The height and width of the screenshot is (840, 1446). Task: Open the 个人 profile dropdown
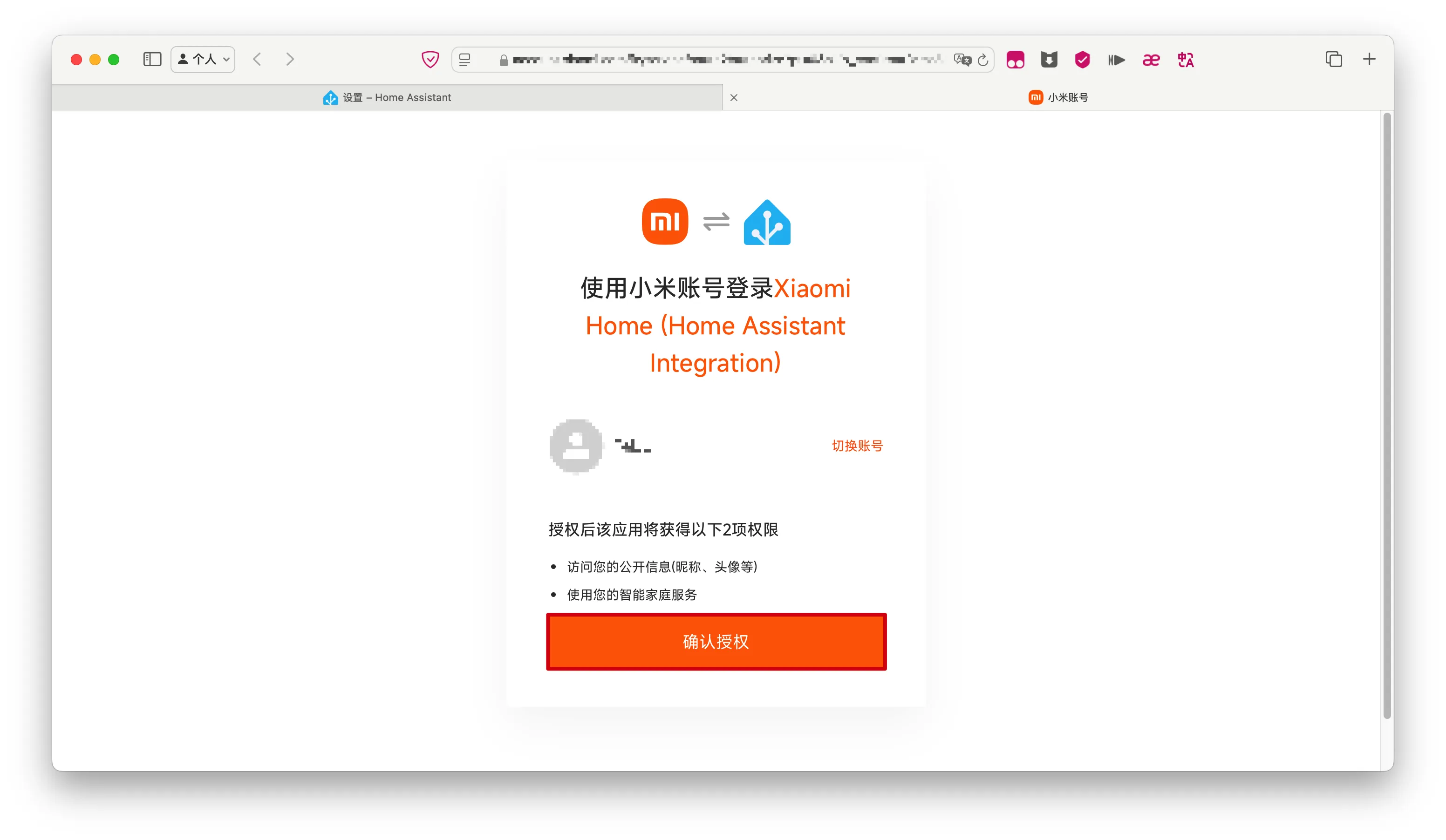tap(203, 60)
